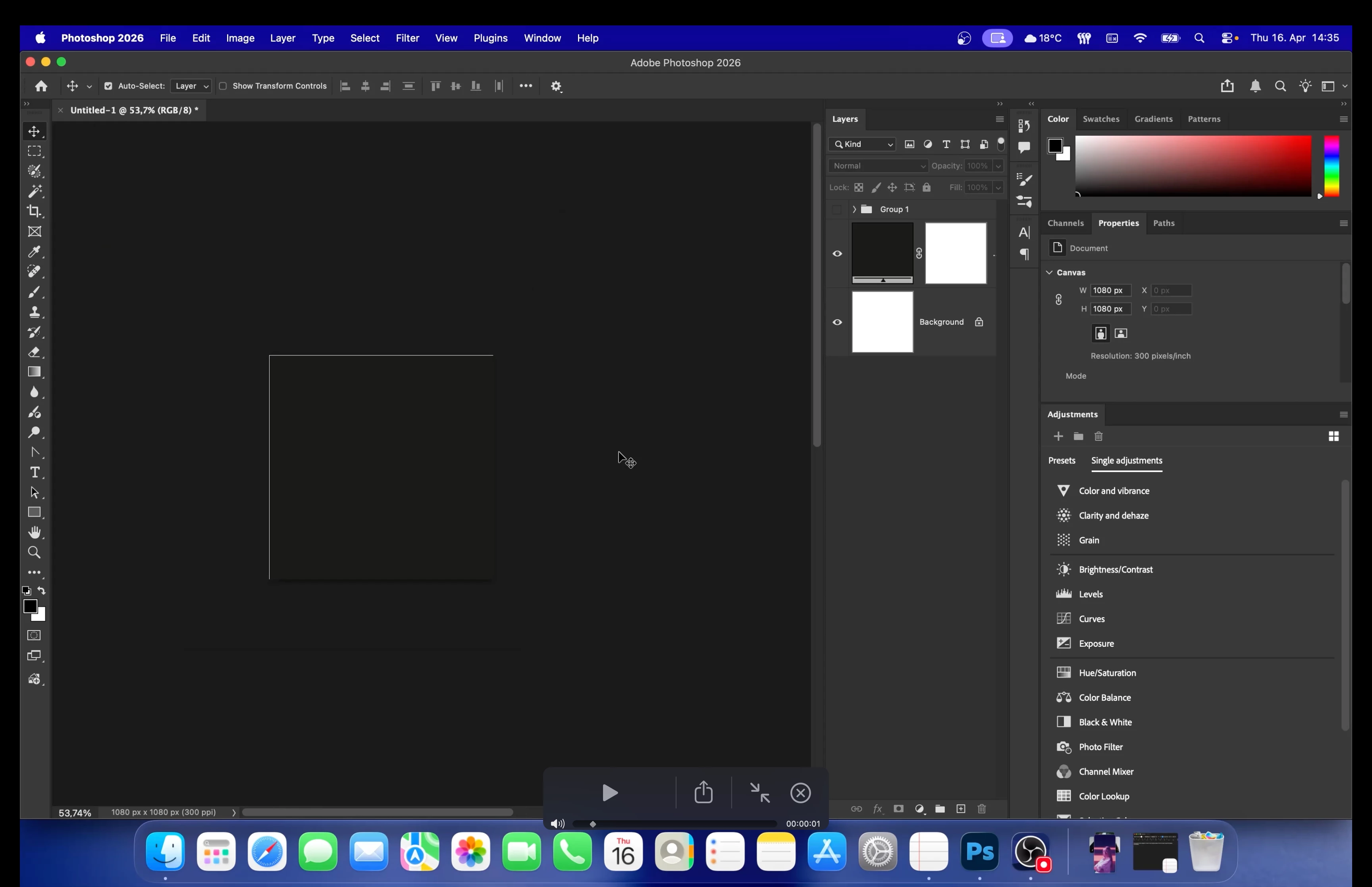Select the Gradient tool
Image resolution: width=1372 pixels, height=887 pixels.
(35, 372)
